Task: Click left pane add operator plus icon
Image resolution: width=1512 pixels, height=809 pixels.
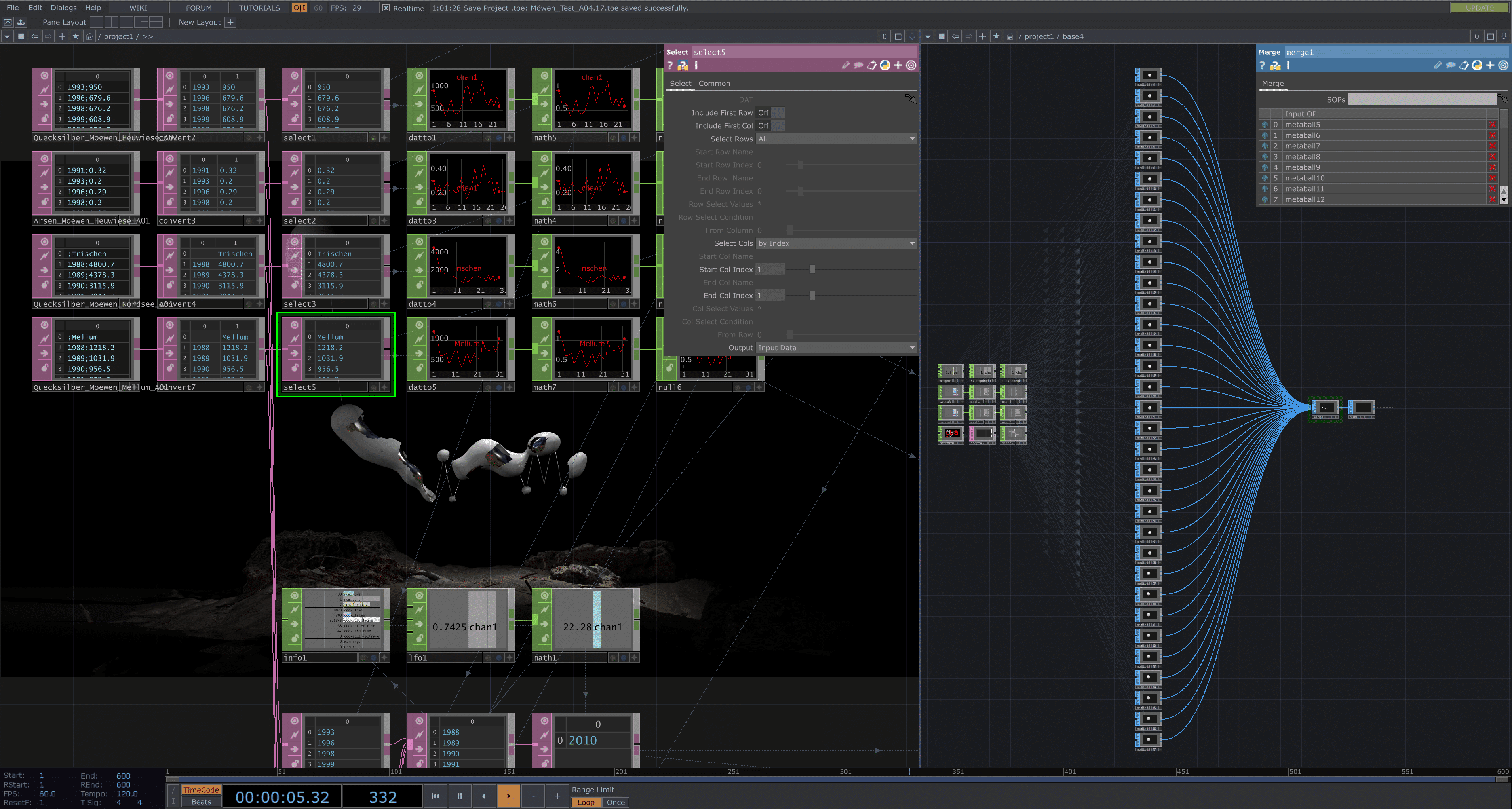Action: 62,36
